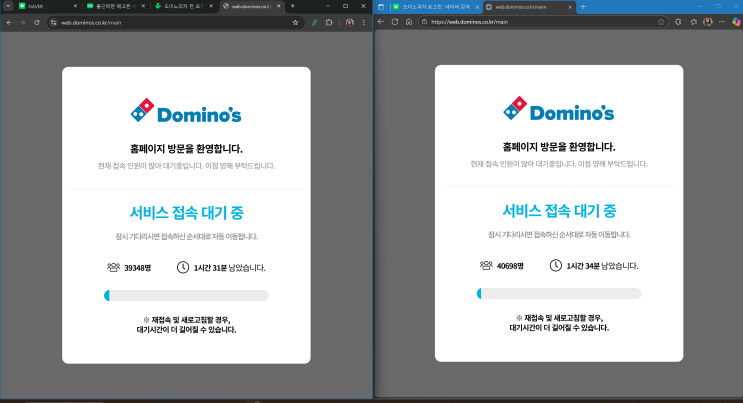This screenshot has width=743, height=403.
Task: Minimize the Chrome window
Action: coord(328,6)
